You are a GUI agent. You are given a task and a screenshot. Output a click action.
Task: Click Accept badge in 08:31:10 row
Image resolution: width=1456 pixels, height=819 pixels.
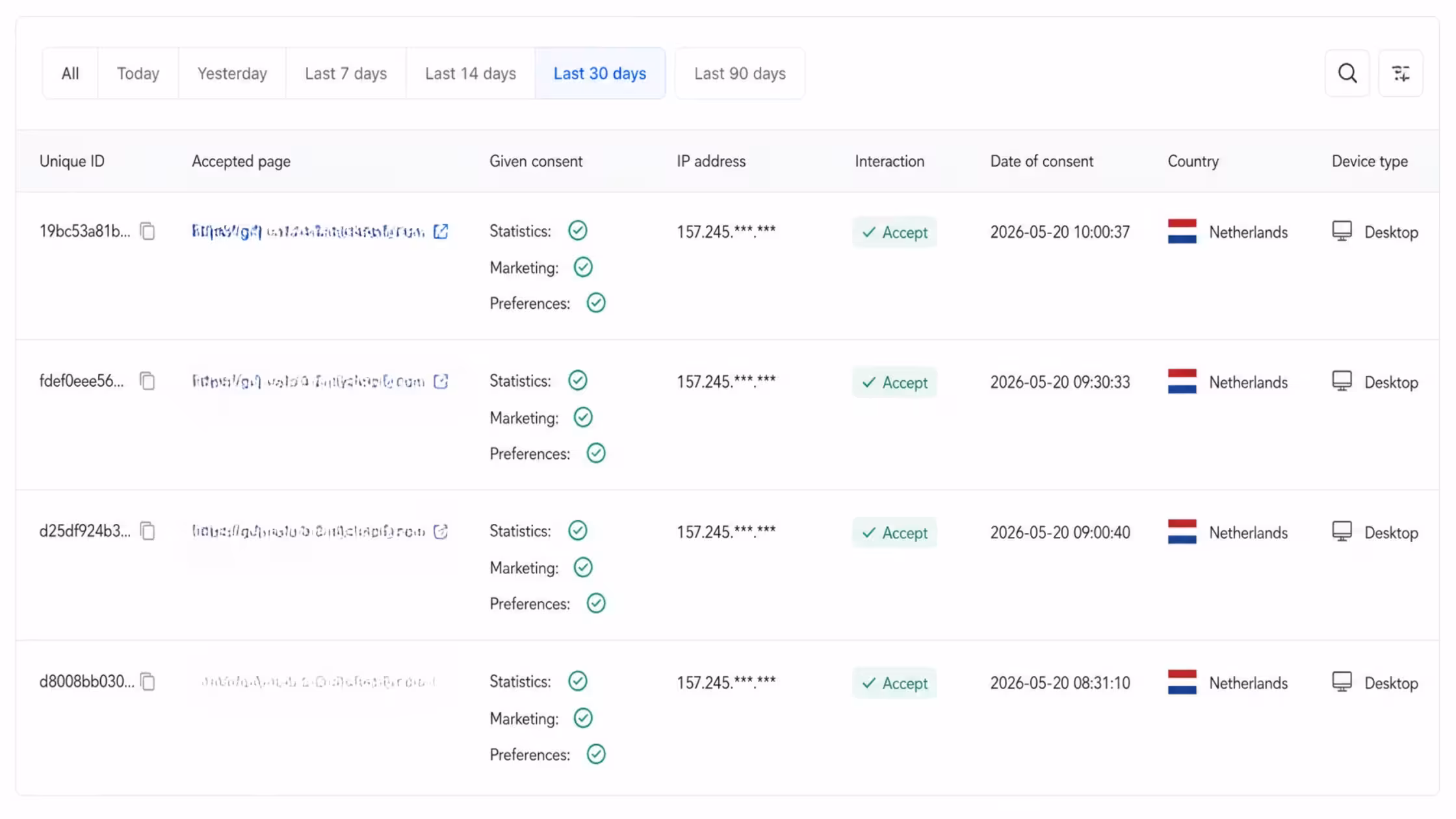pos(894,683)
